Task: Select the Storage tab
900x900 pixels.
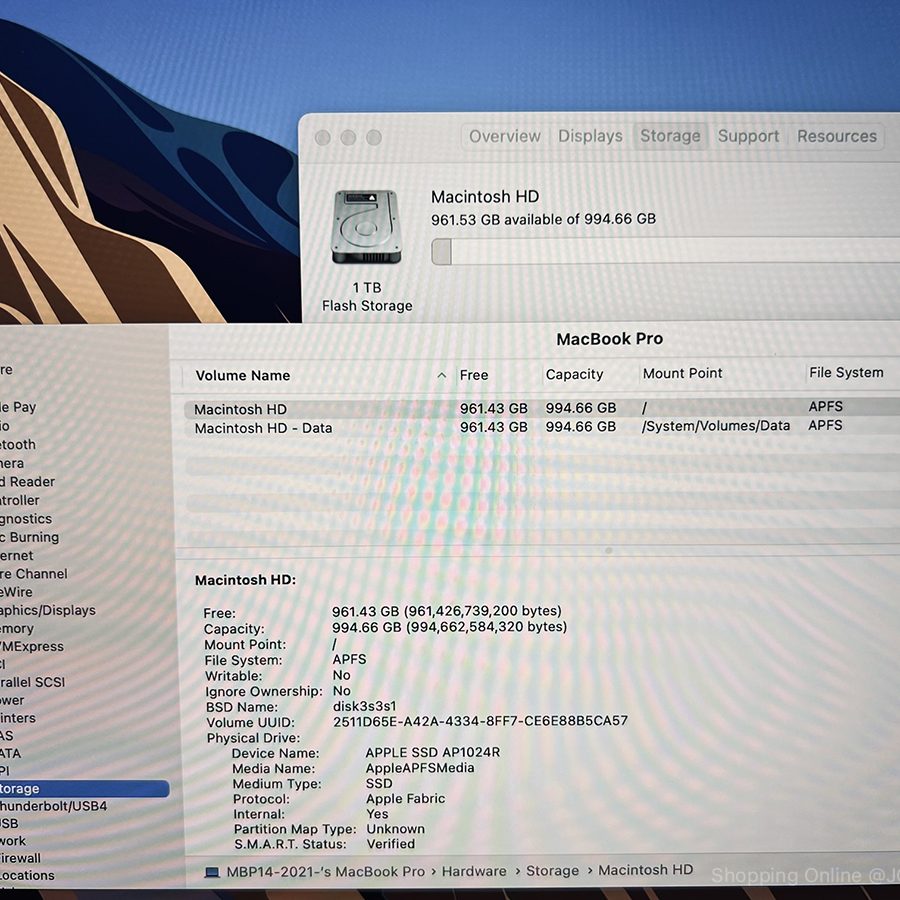Action: [x=670, y=137]
